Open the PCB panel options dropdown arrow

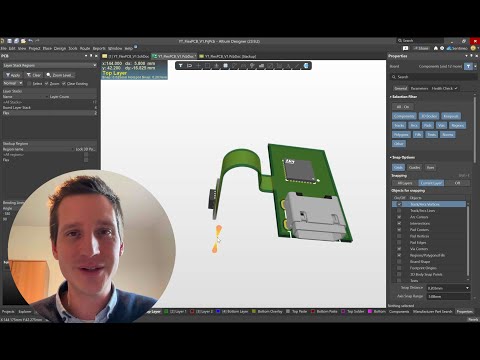(86, 56)
